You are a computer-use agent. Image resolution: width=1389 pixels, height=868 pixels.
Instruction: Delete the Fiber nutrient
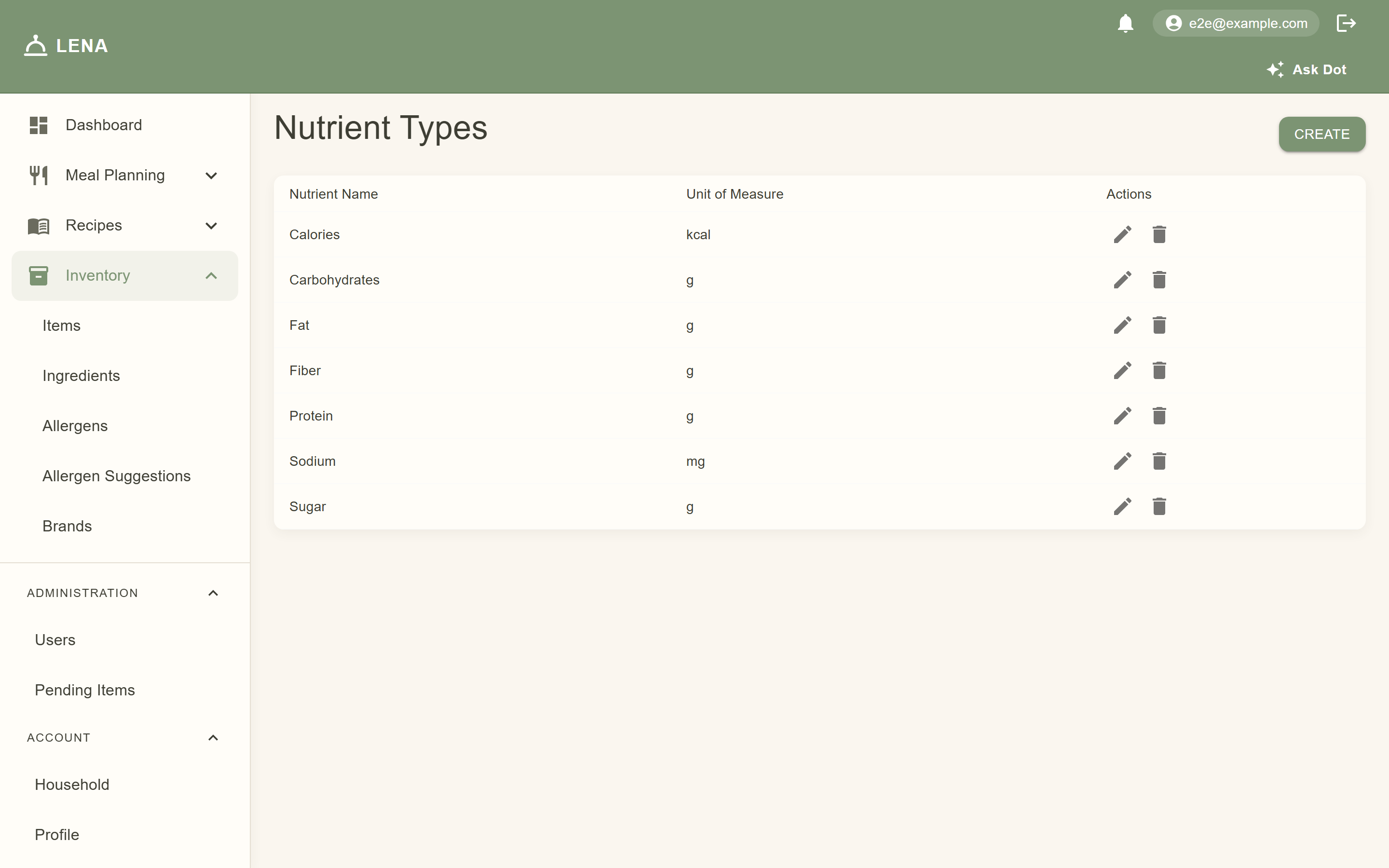pyautogui.click(x=1159, y=370)
